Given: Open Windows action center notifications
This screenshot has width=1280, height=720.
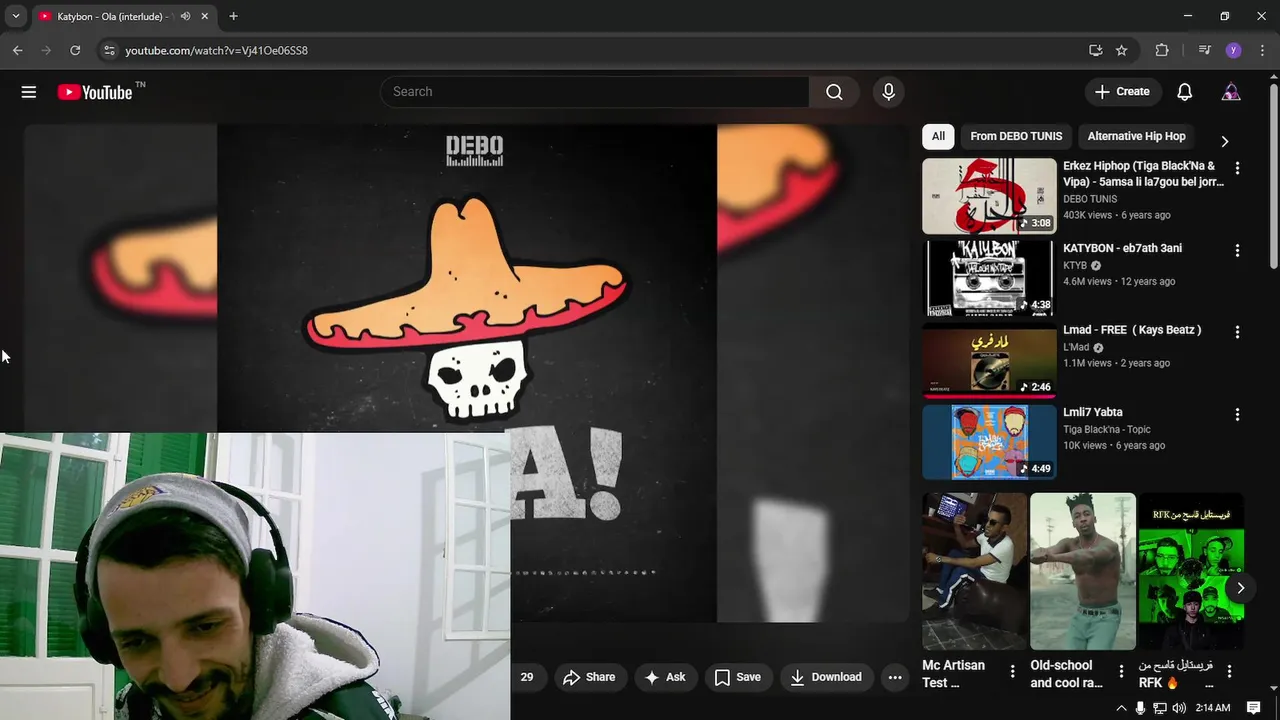Looking at the screenshot, I should pos(1254,708).
